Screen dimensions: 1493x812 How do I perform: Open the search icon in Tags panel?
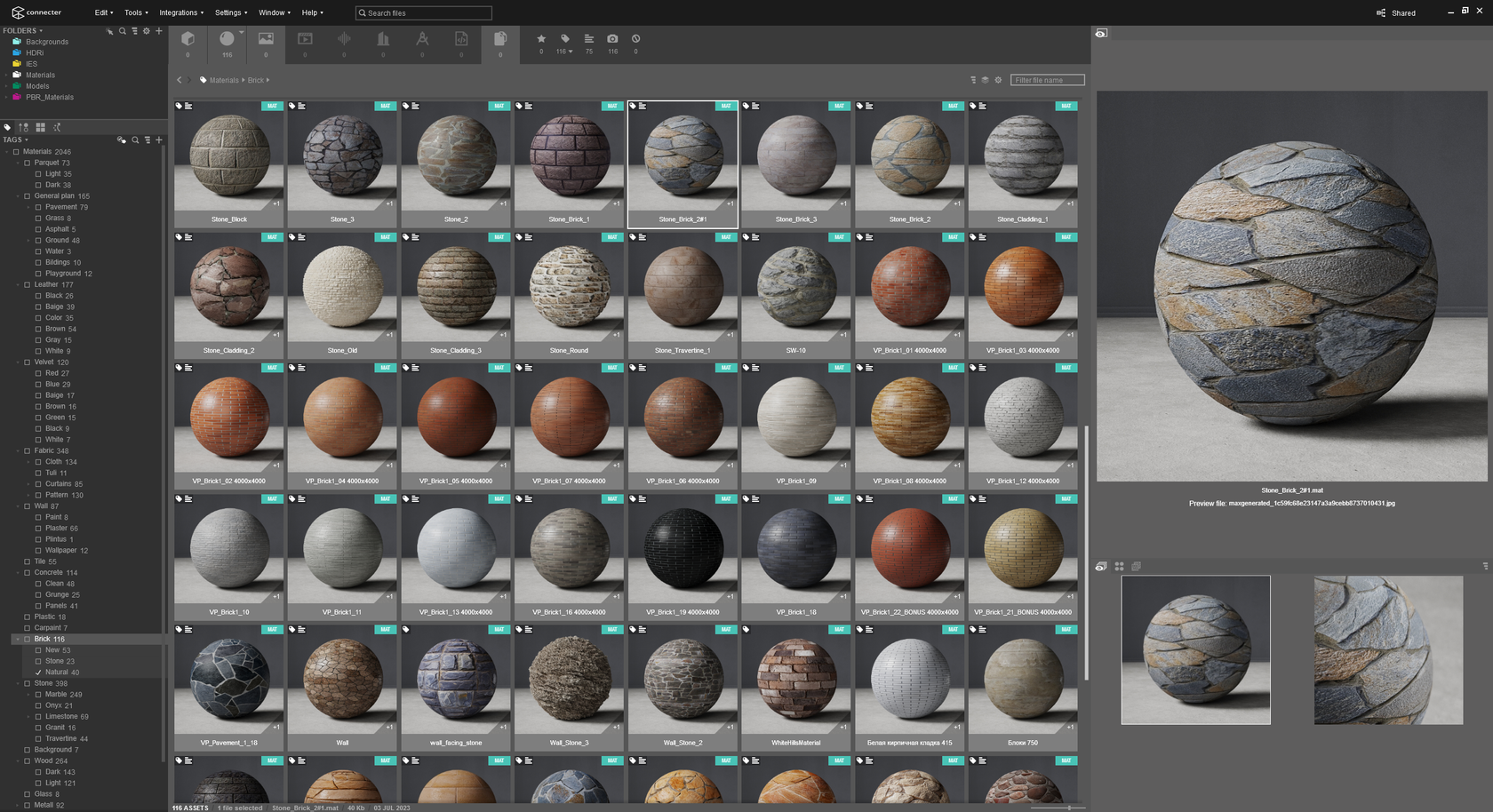(x=135, y=140)
